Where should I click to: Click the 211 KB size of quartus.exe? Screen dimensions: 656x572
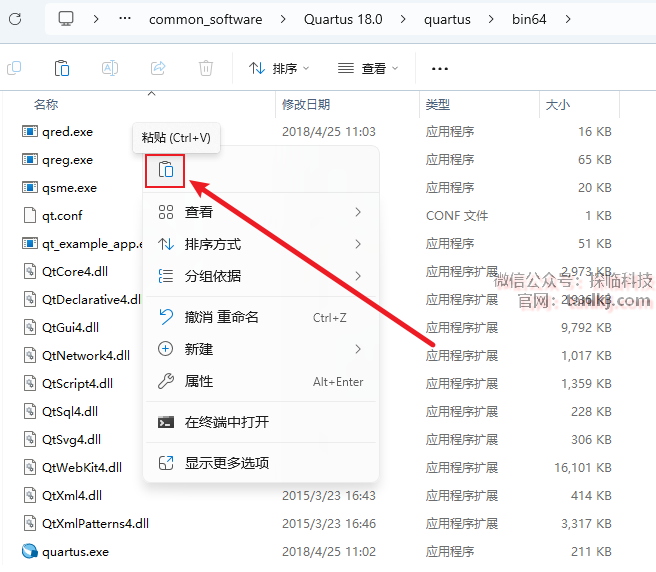[x=591, y=551]
